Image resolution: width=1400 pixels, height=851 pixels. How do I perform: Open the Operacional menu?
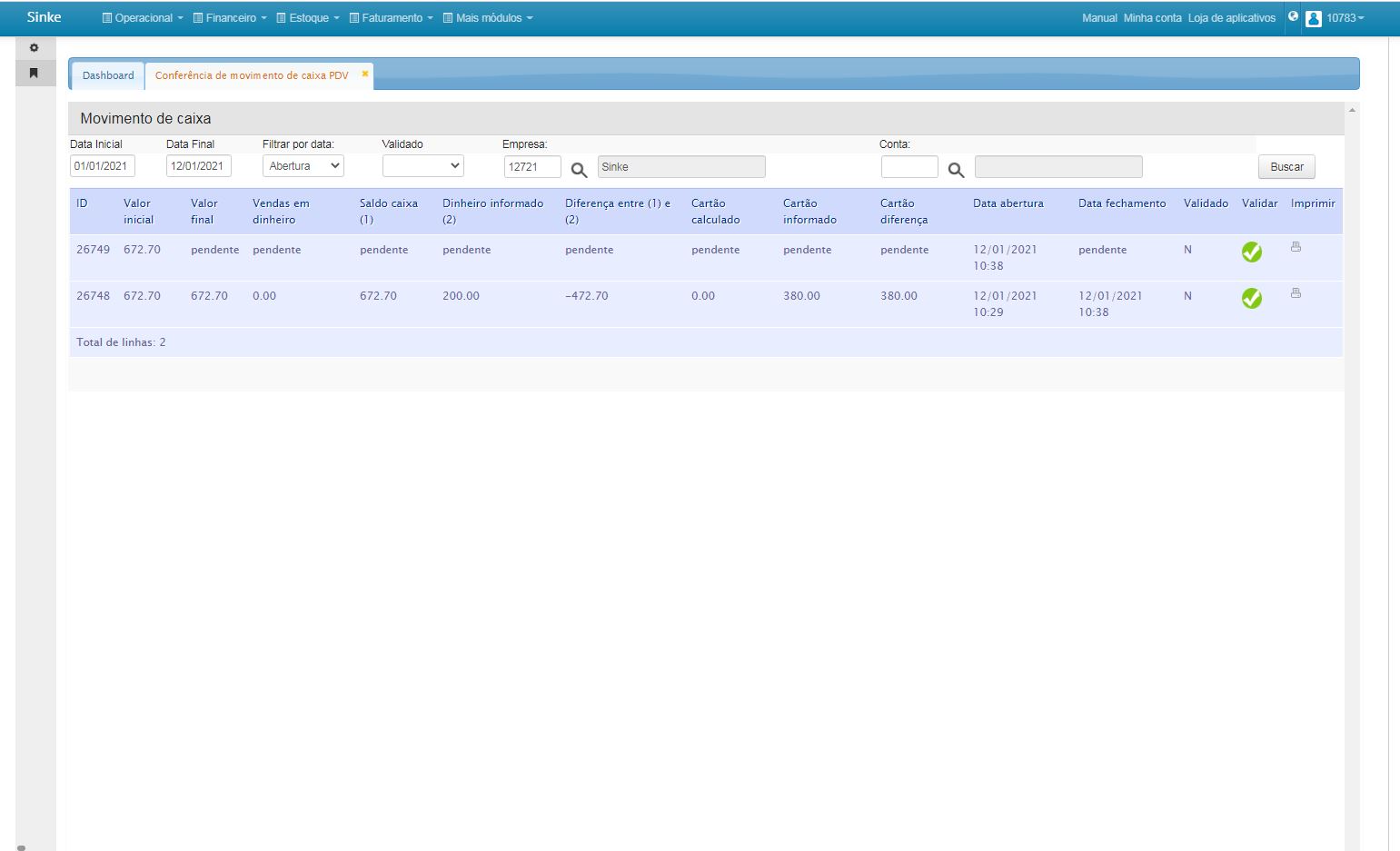pos(143,18)
